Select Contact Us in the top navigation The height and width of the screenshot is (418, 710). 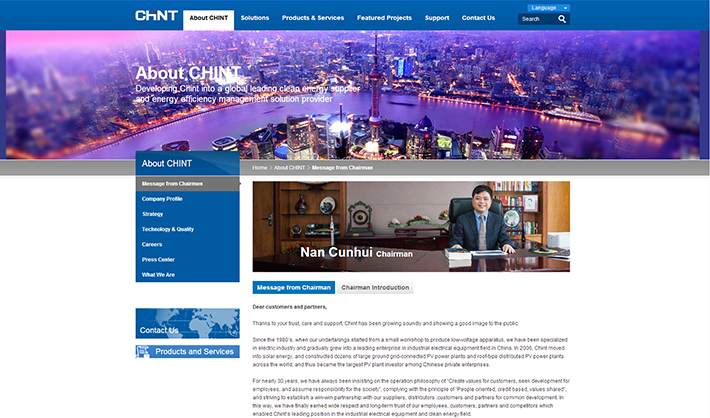(x=478, y=18)
